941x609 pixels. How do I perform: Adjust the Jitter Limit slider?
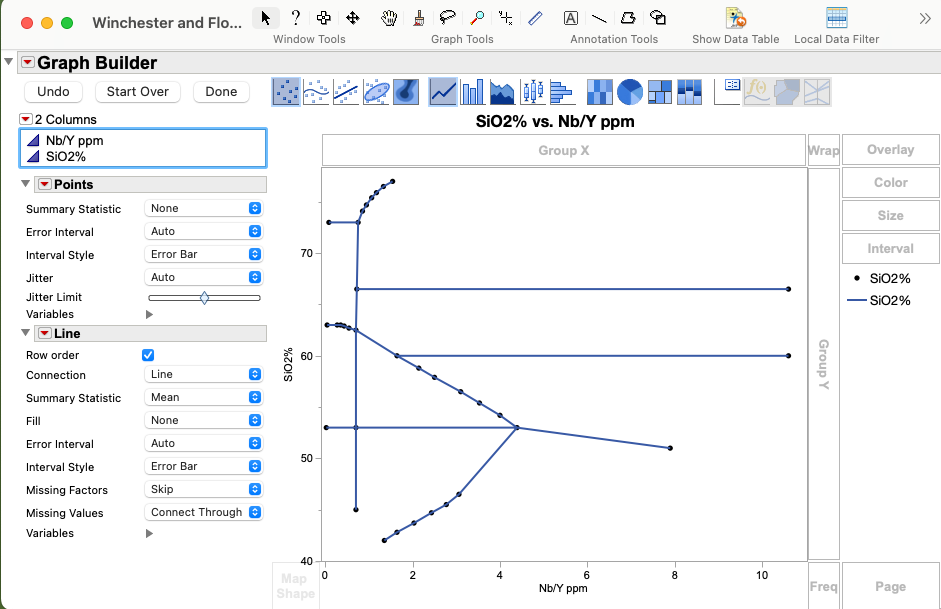(204, 298)
